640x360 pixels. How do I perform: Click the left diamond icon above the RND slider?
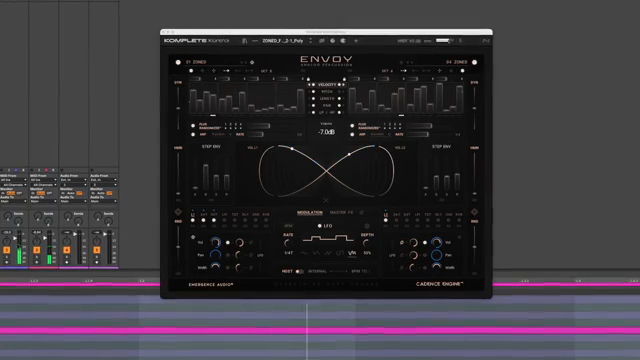tap(178, 212)
